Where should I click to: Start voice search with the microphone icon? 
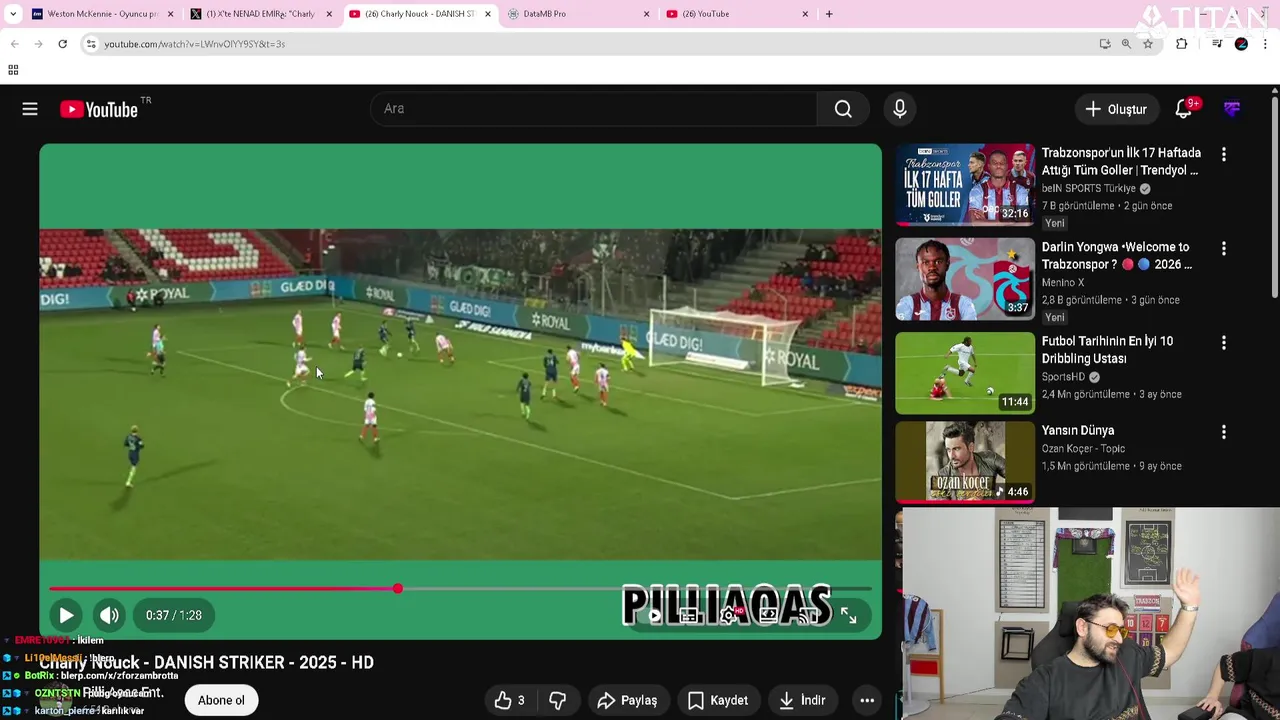[x=900, y=109]
